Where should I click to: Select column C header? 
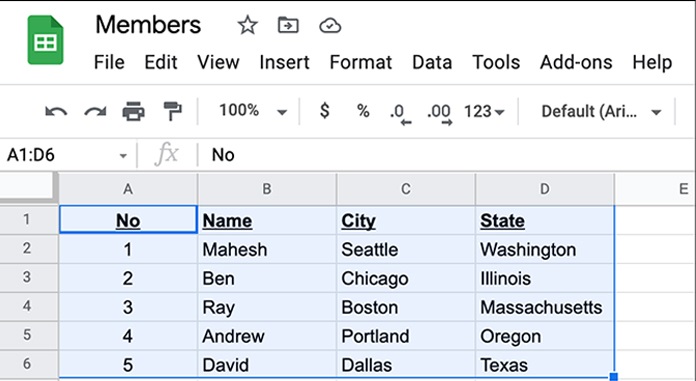(x=406, y=189)
